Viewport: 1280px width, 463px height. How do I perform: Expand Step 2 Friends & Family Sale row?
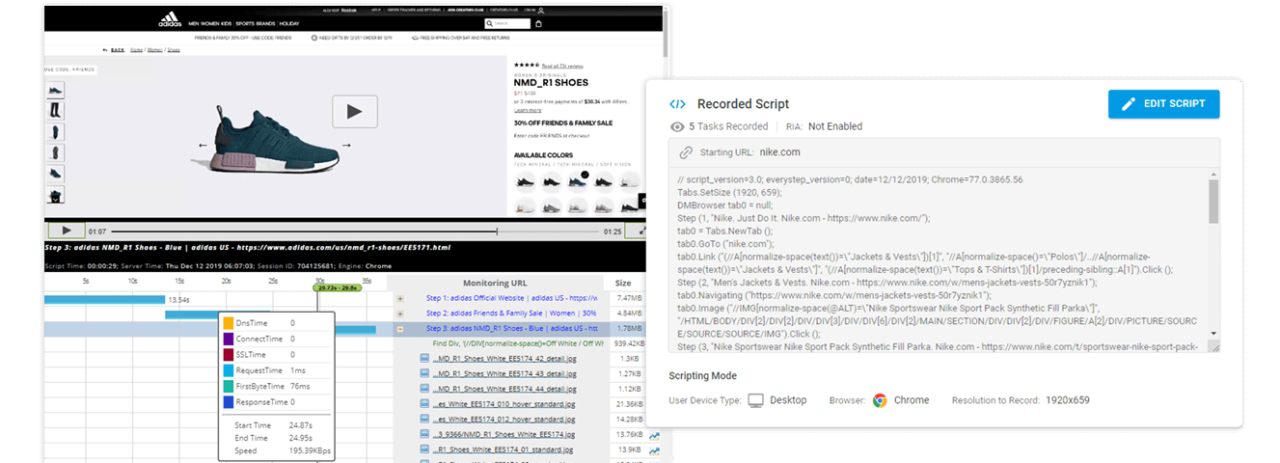pos(400,313)
